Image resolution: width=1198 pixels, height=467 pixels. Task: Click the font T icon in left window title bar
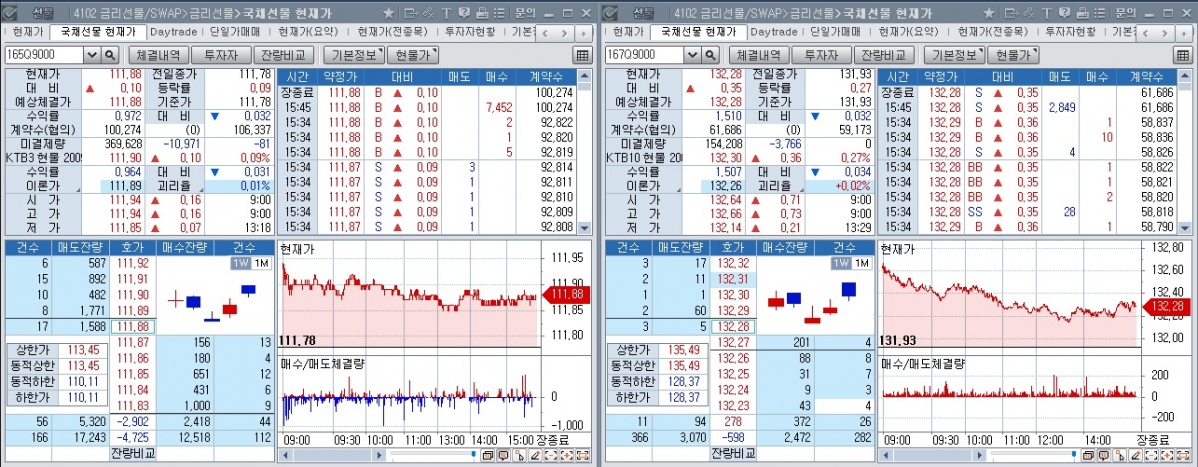tap(446, 13)
